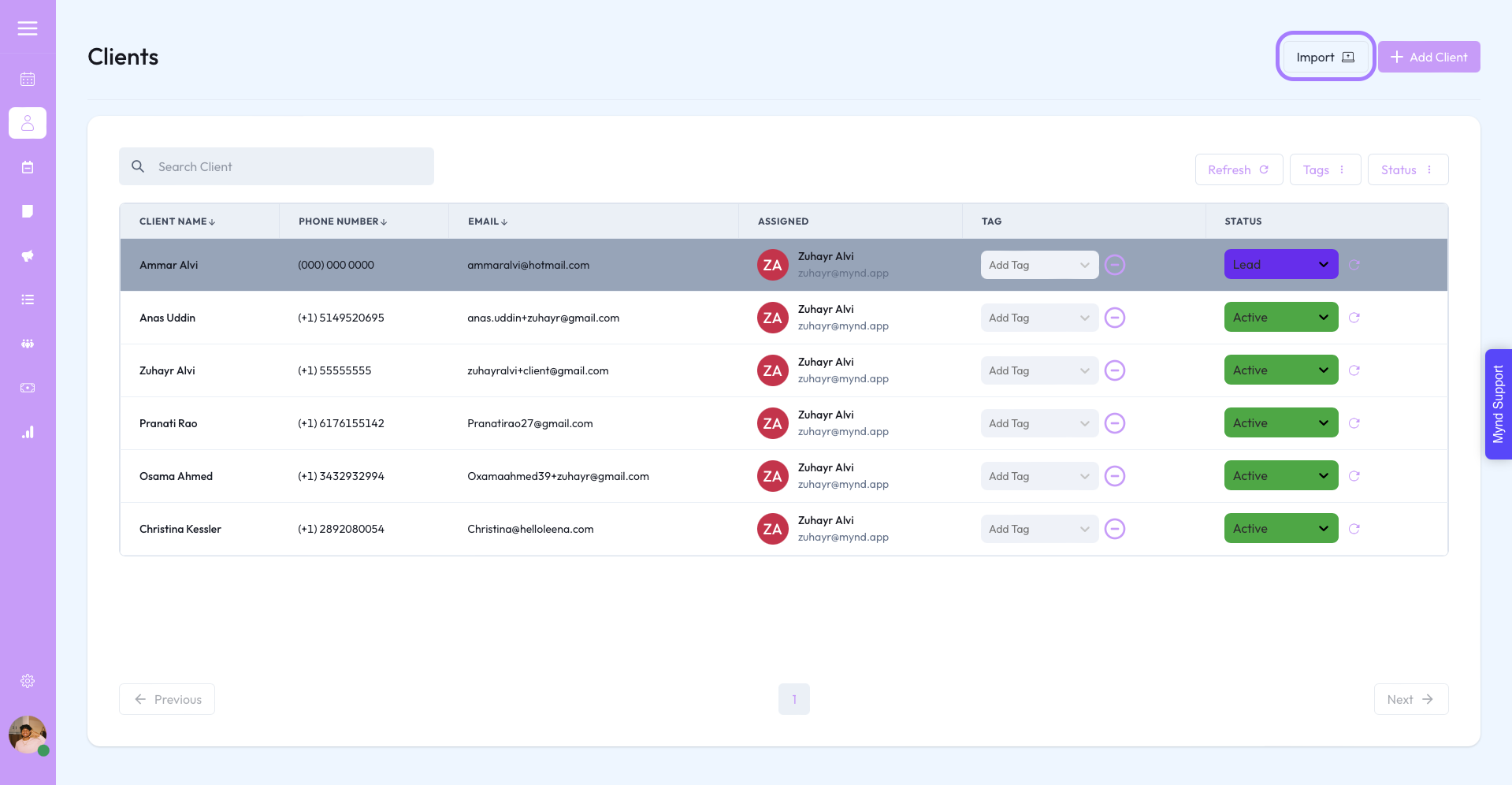Open the settings gear icon
This screenshot has width=1512, height=785.
(x=28, y=681)
